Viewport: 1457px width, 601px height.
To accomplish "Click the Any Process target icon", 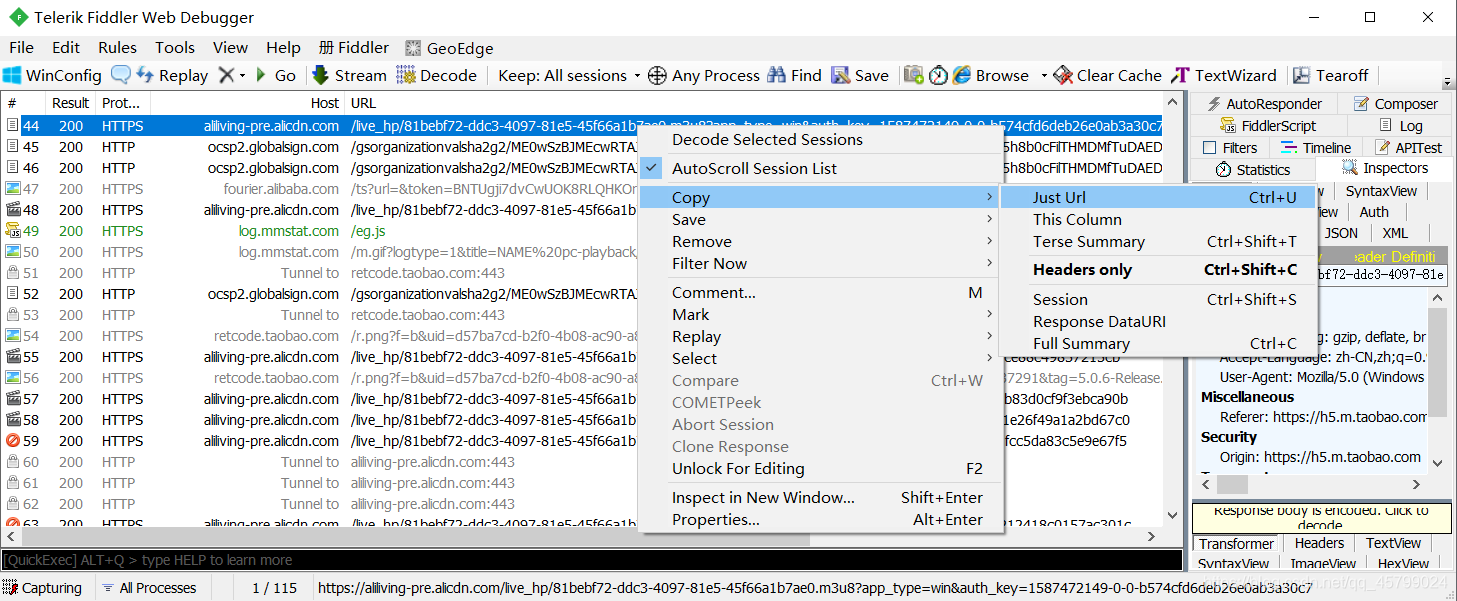I will click(x=657, y=75).
